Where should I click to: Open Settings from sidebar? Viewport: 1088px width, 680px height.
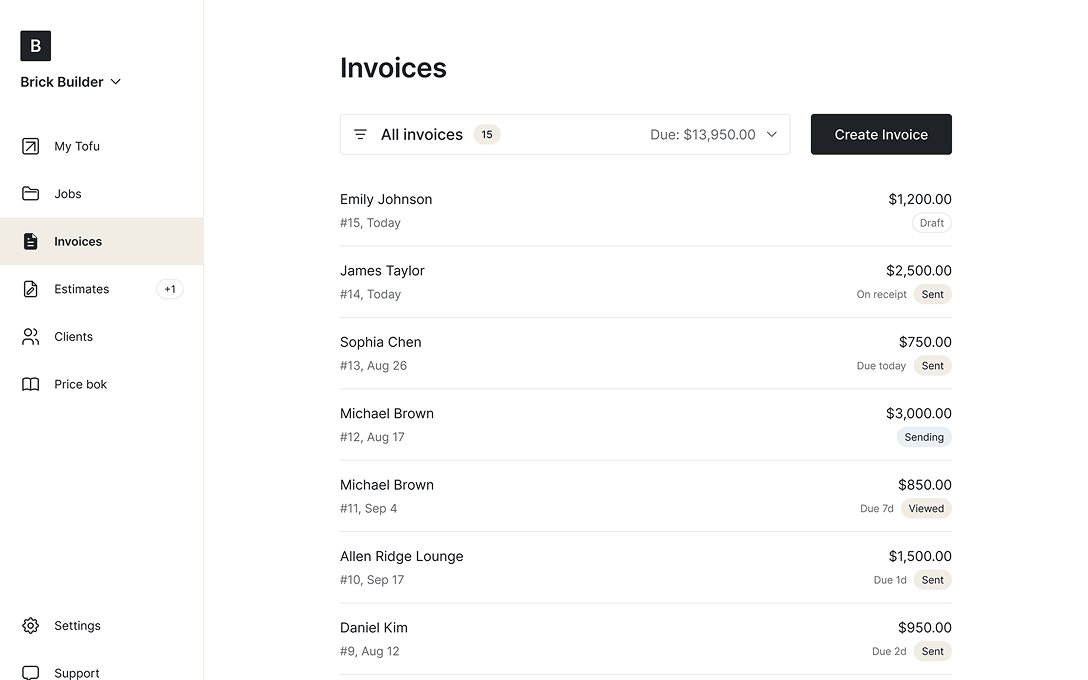point(102,626)
